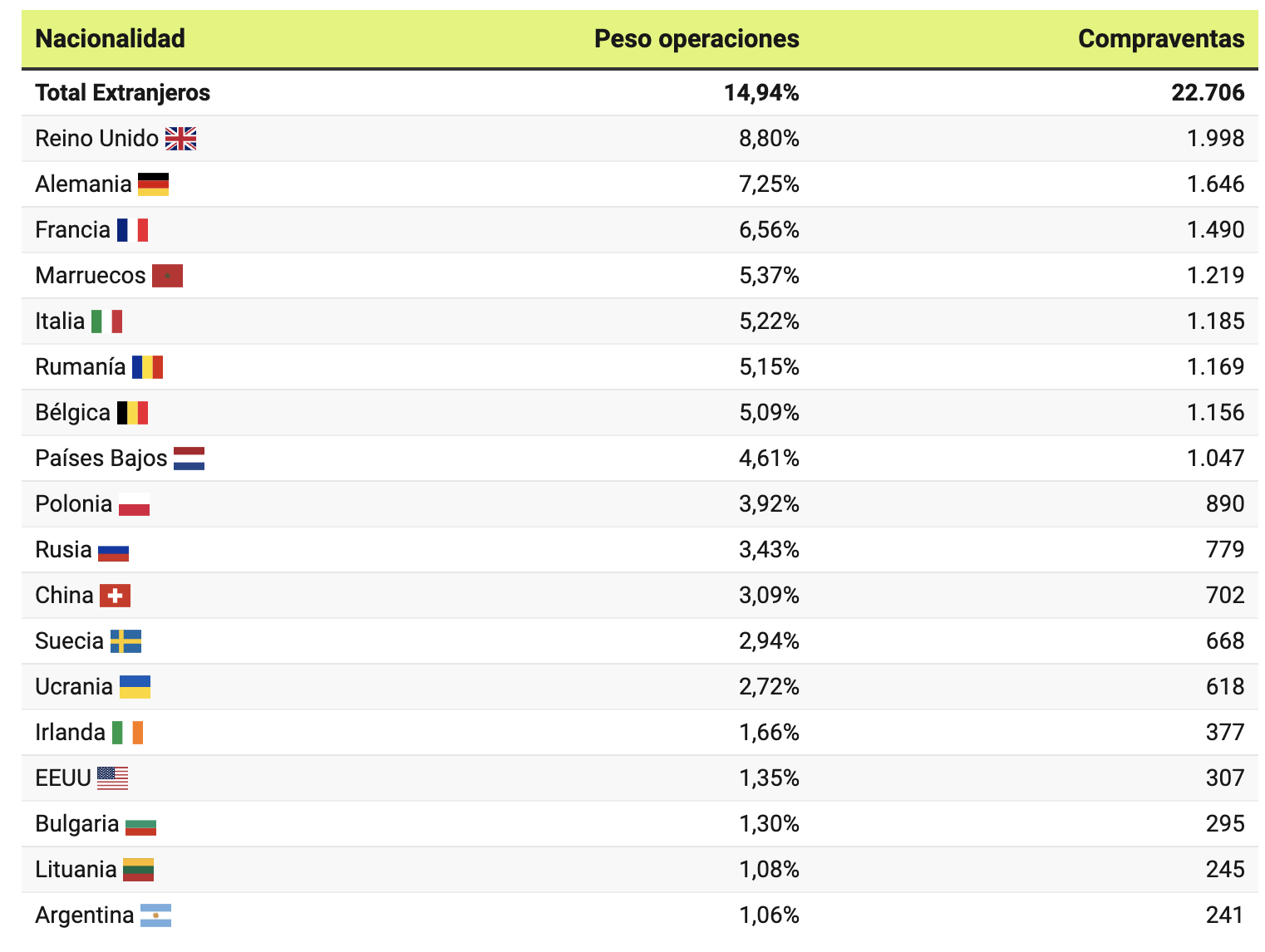Click the Moroccan flag beside Marruecos
This screenshot has width=1265, height=952.
tap(167, 276)
